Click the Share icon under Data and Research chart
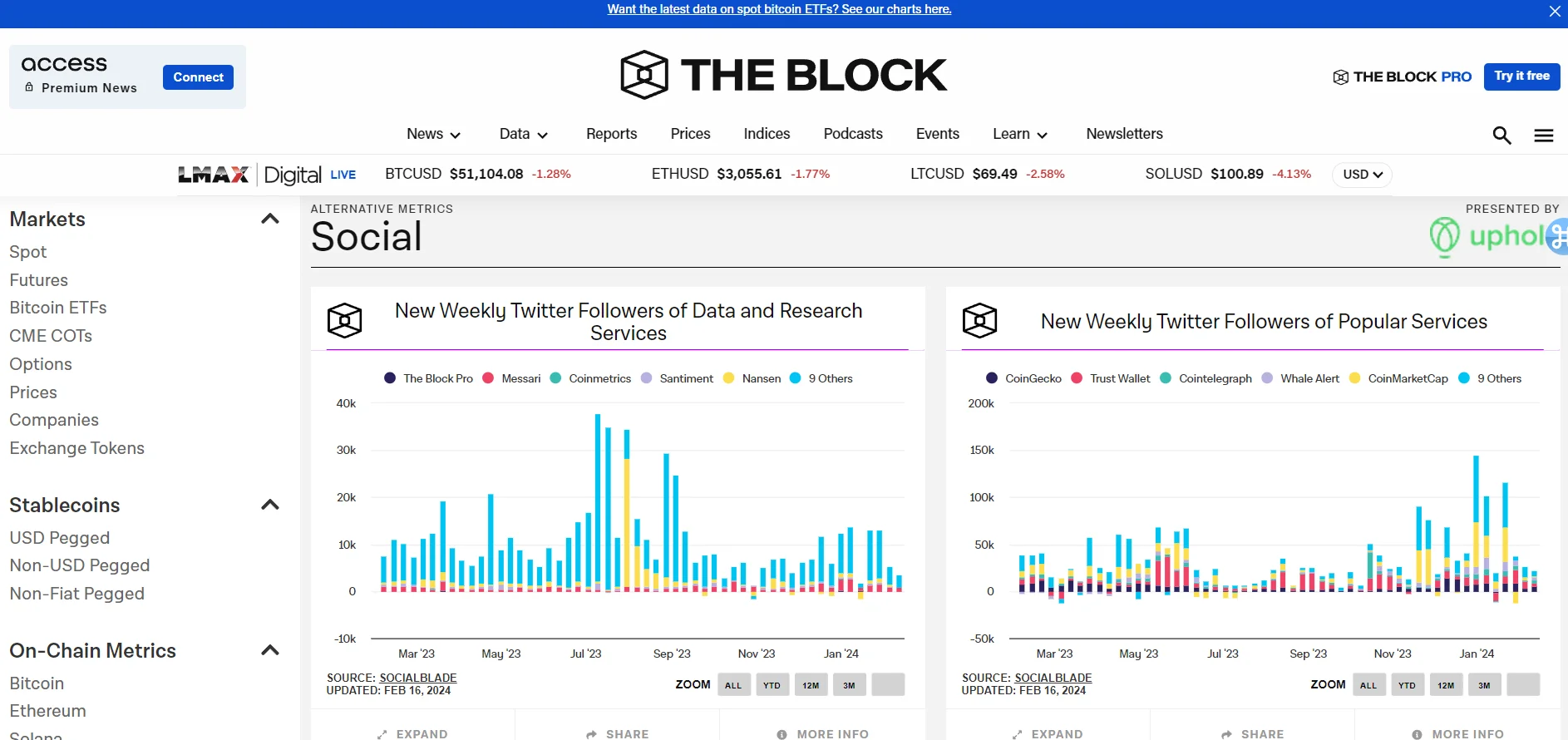This screenshot has width=1568, height=740. [592, 734]
